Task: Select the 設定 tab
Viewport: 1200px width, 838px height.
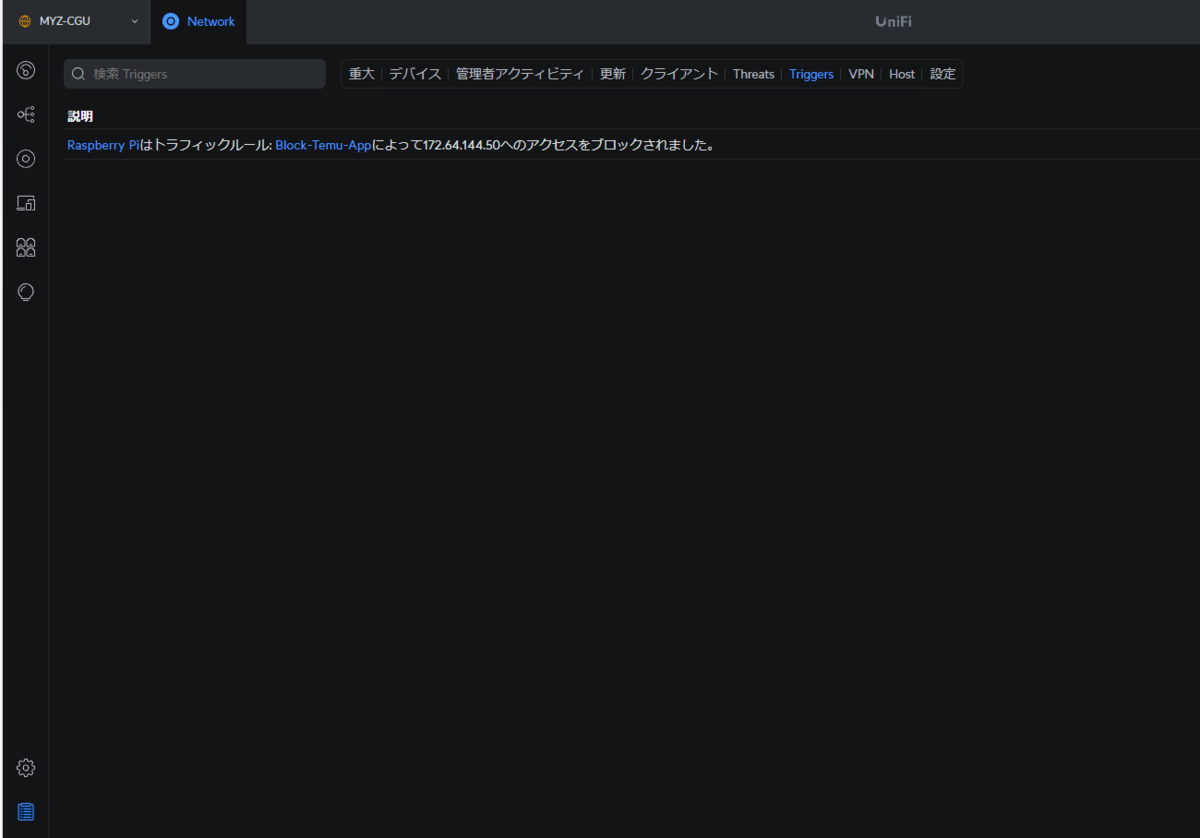Action: click(x=943, y=74)
